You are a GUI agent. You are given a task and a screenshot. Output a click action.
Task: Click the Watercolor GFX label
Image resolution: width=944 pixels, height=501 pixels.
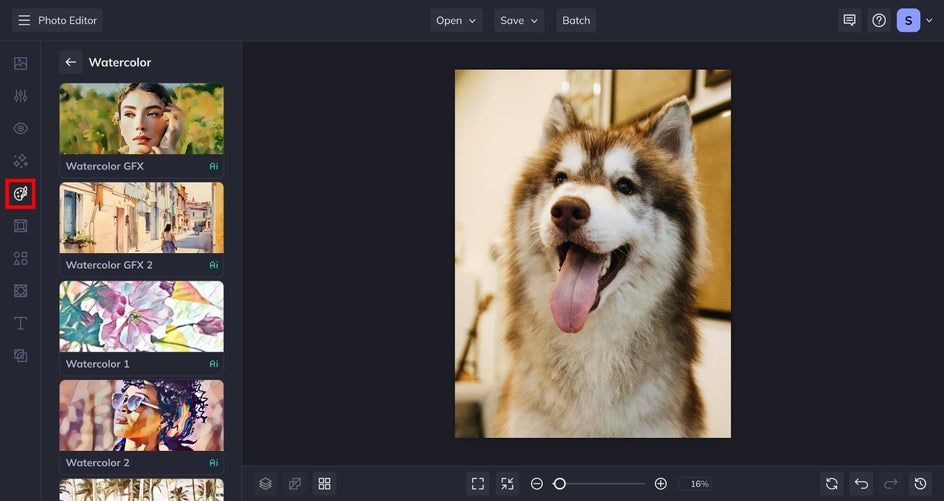tap(105, 166)
